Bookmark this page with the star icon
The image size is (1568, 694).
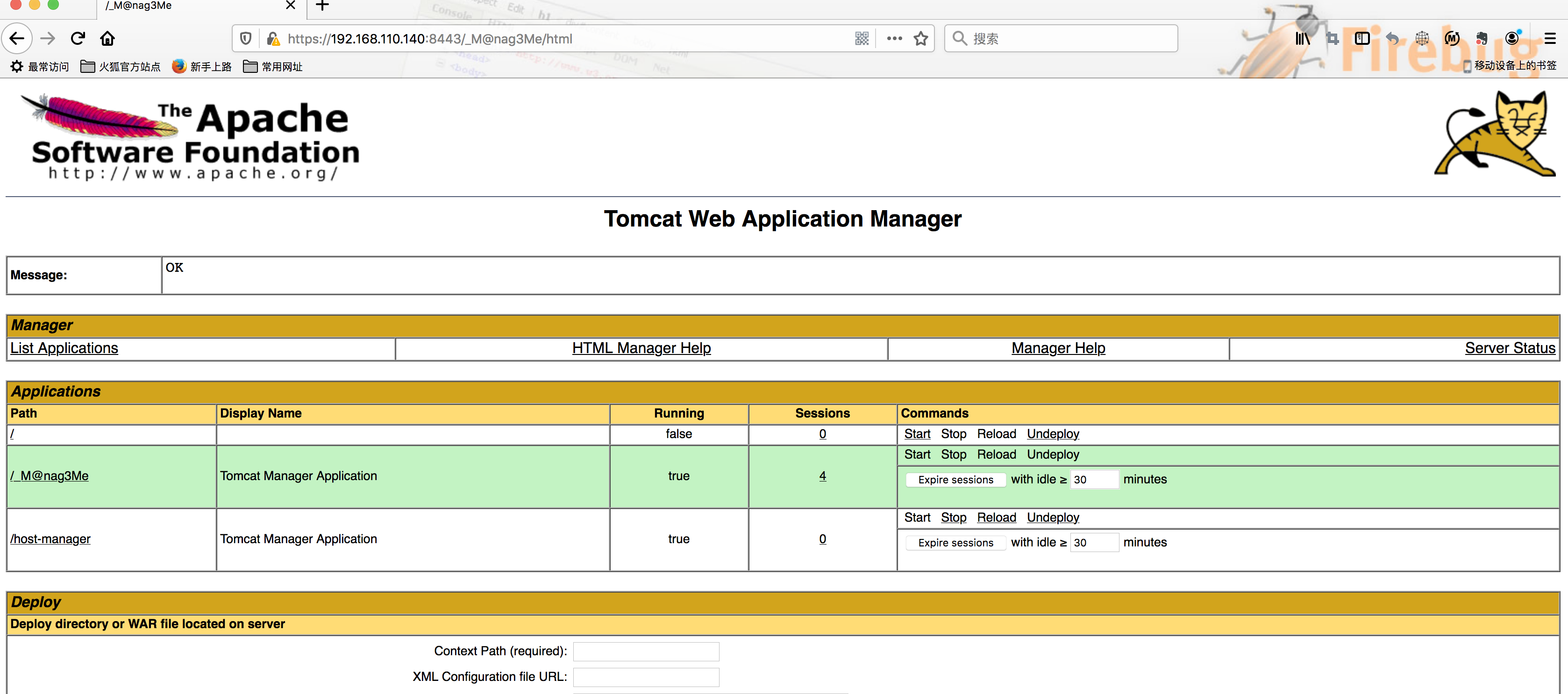(921, 39)
